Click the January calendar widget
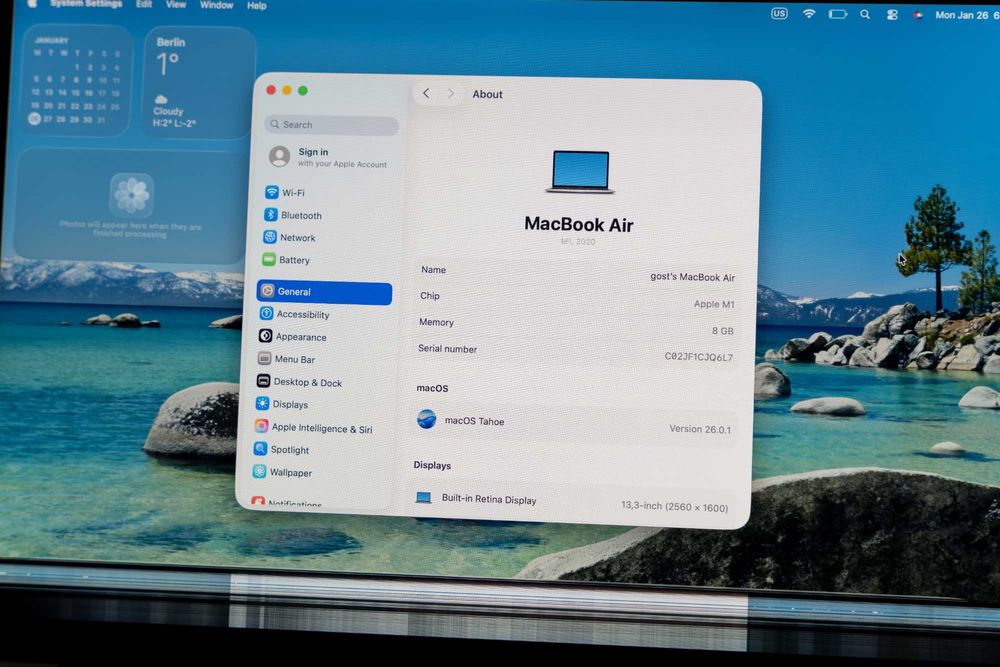The width and height of the screenshot is (1000, 667). click(x=77, y=80)
